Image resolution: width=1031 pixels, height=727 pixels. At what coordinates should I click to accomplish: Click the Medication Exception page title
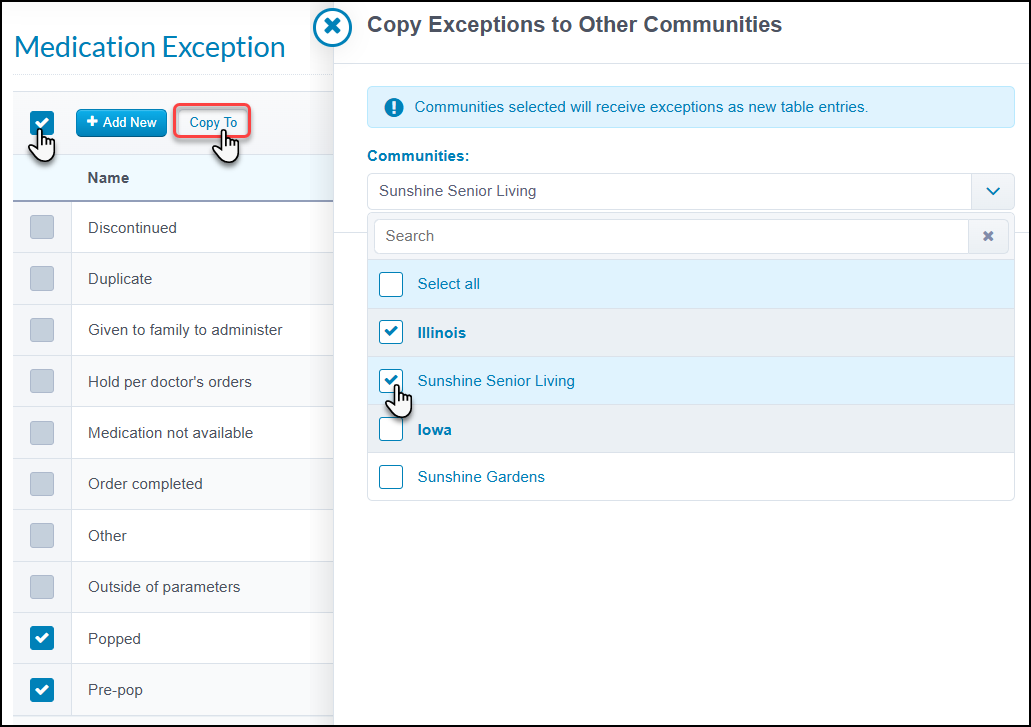tap(149, 47)
